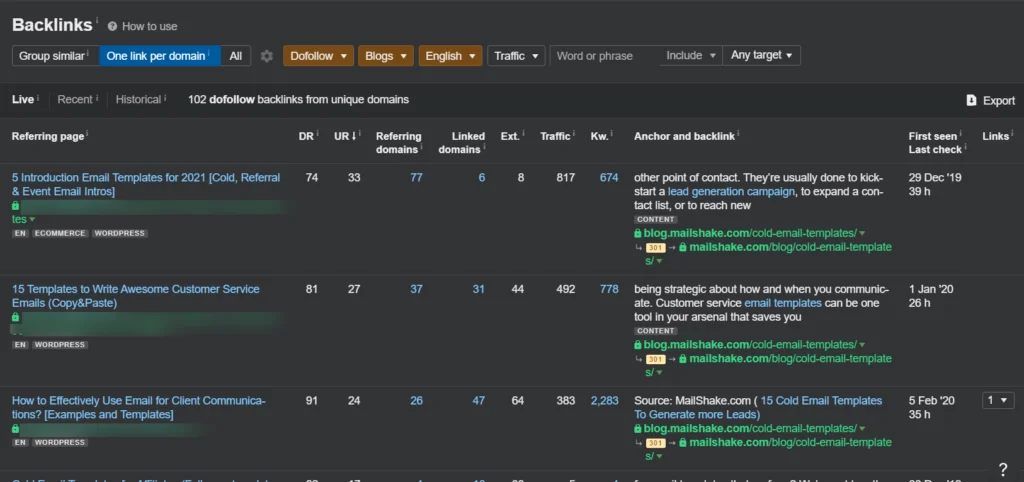Click 15 Cold Email Templates anchor link
The image size is (1024, 482).
tap(758, 408)
